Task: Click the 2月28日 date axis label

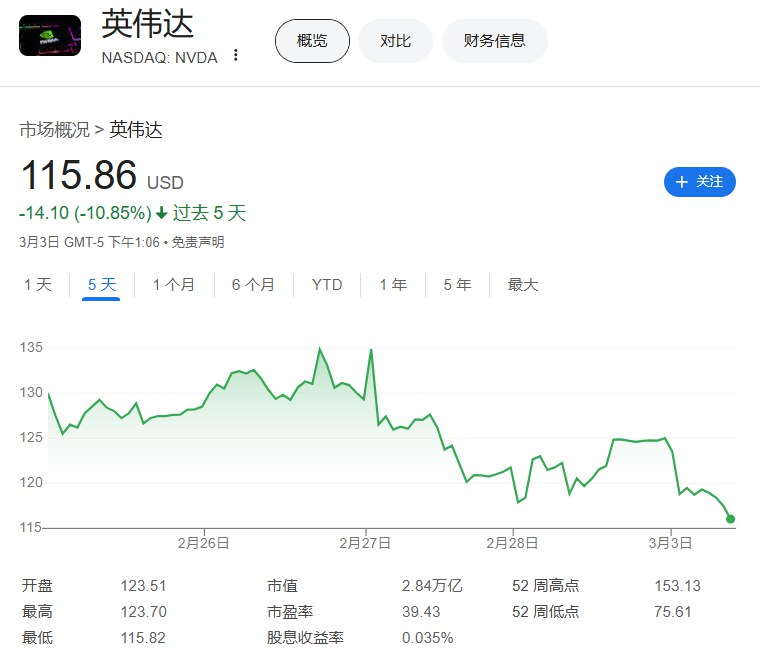Action: click(x=512, y=543)
